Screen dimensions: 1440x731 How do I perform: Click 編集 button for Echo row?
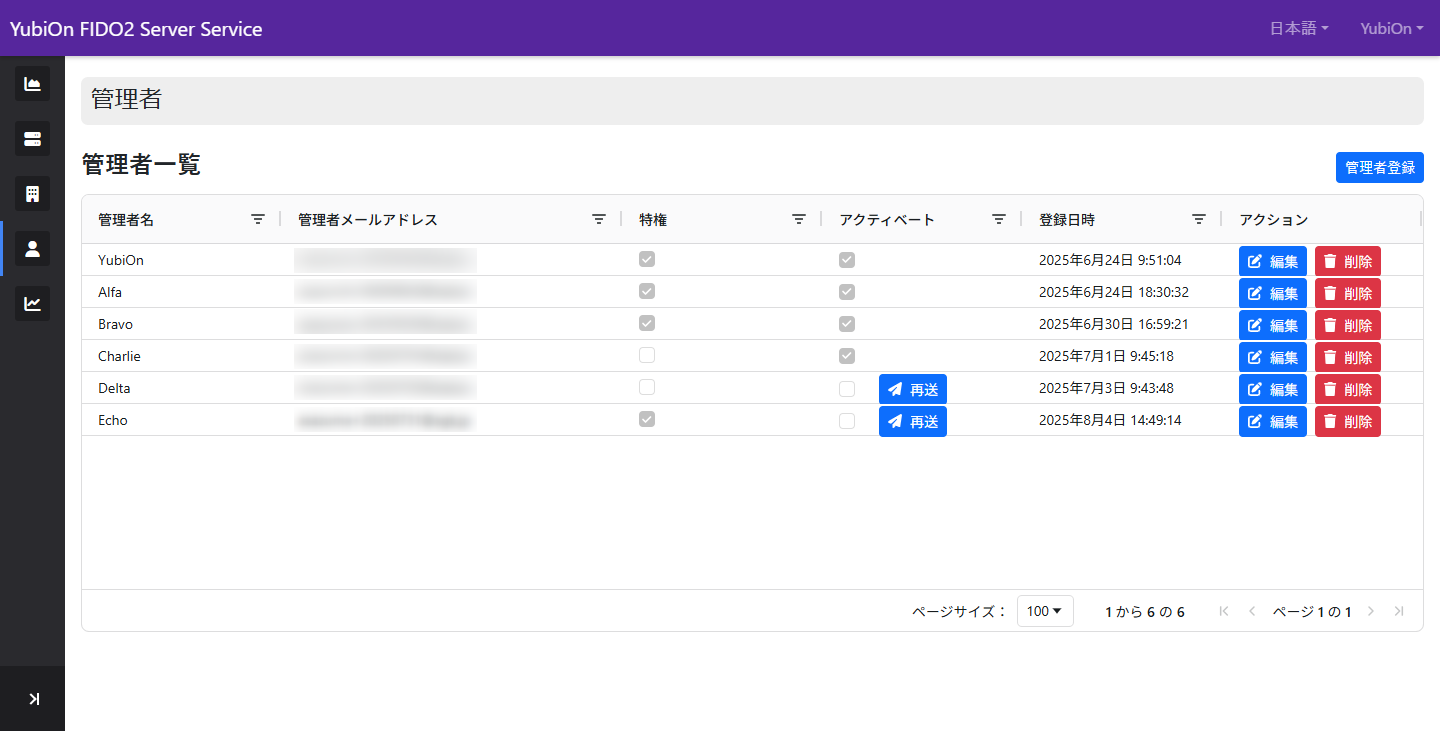tap(1273, 422)
